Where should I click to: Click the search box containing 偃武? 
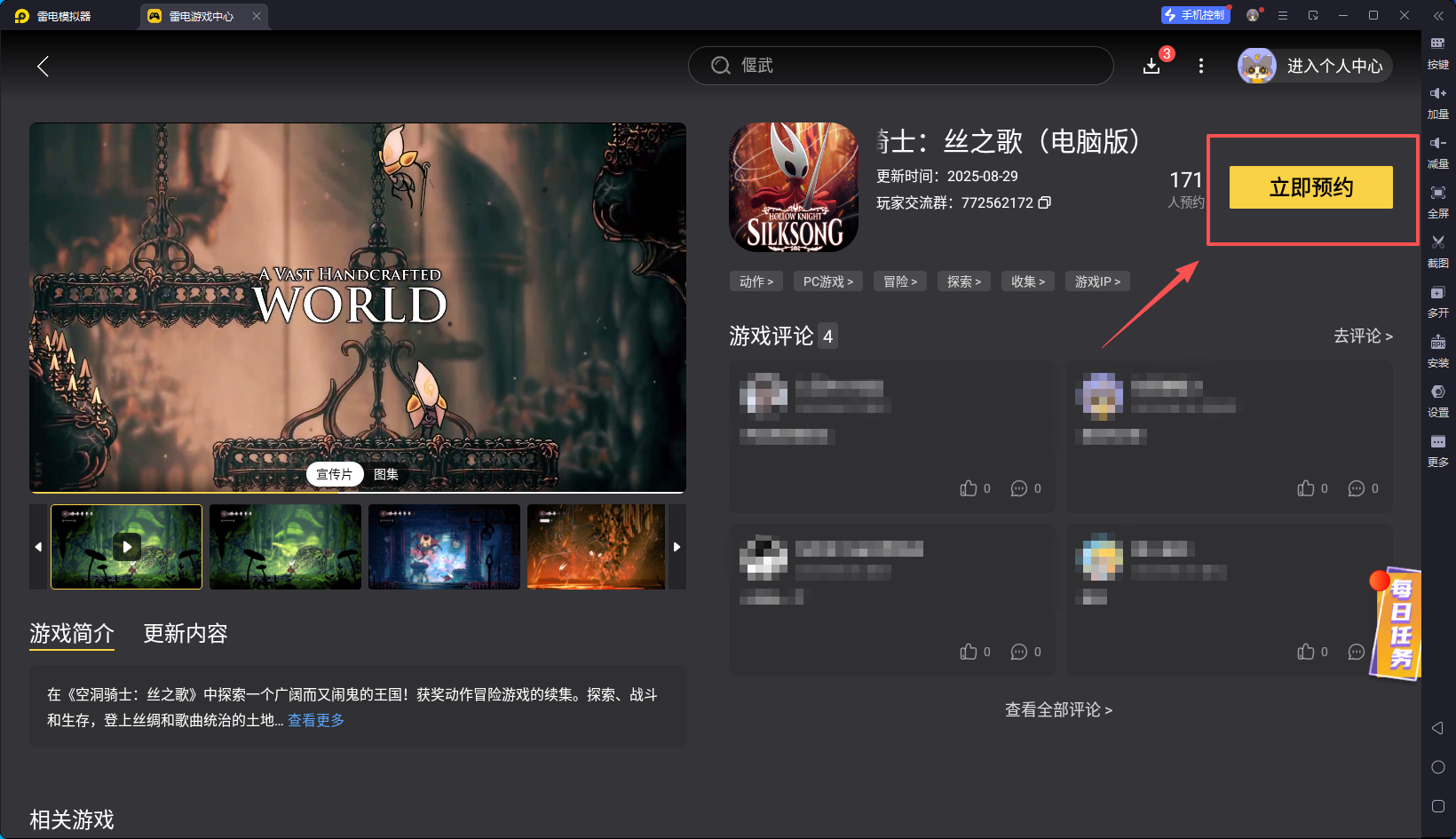(x=900, y=66)
